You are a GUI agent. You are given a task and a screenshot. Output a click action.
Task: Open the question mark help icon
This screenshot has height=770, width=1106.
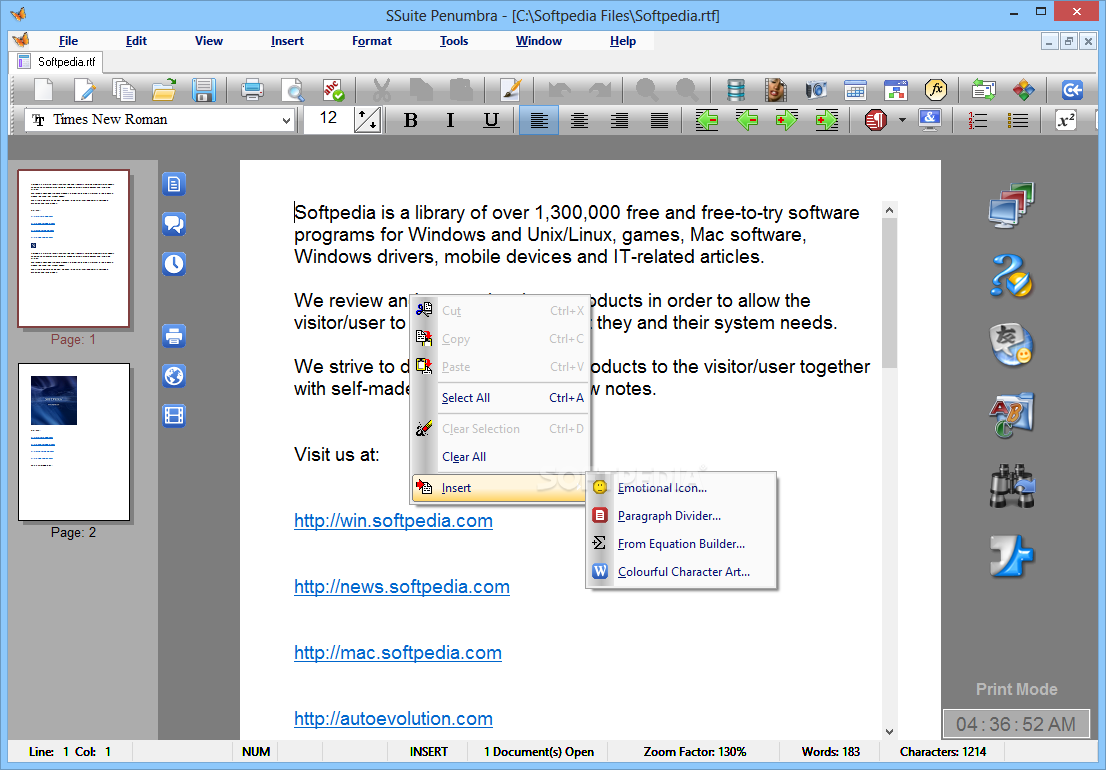click(x=1011, y=275)
